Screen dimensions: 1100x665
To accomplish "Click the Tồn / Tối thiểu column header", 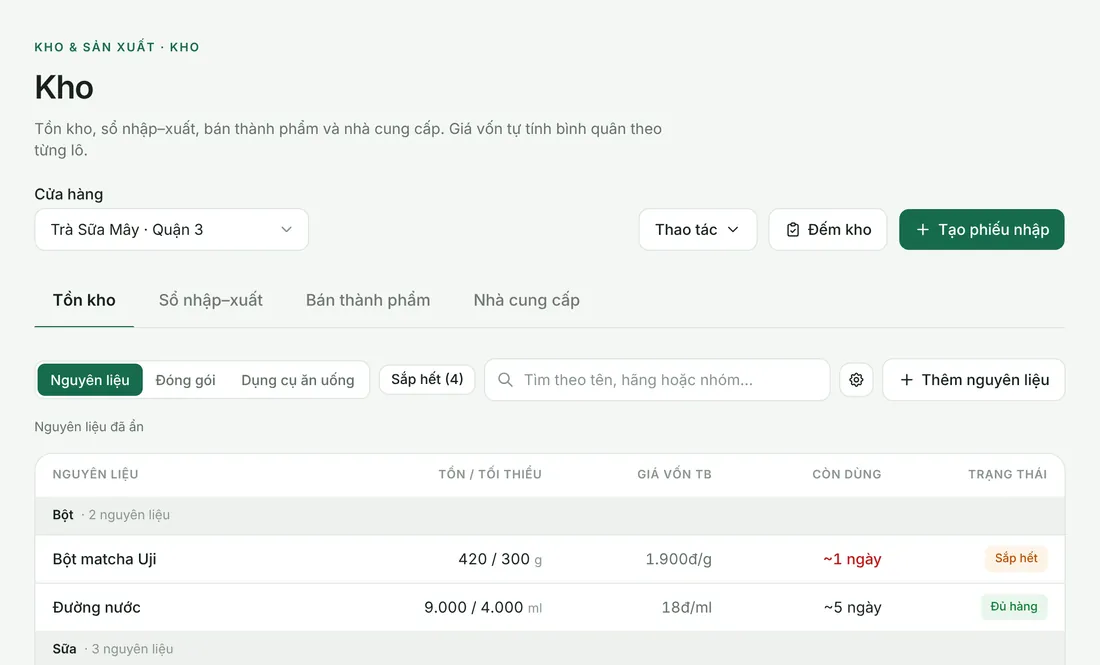I will point(490,474).
